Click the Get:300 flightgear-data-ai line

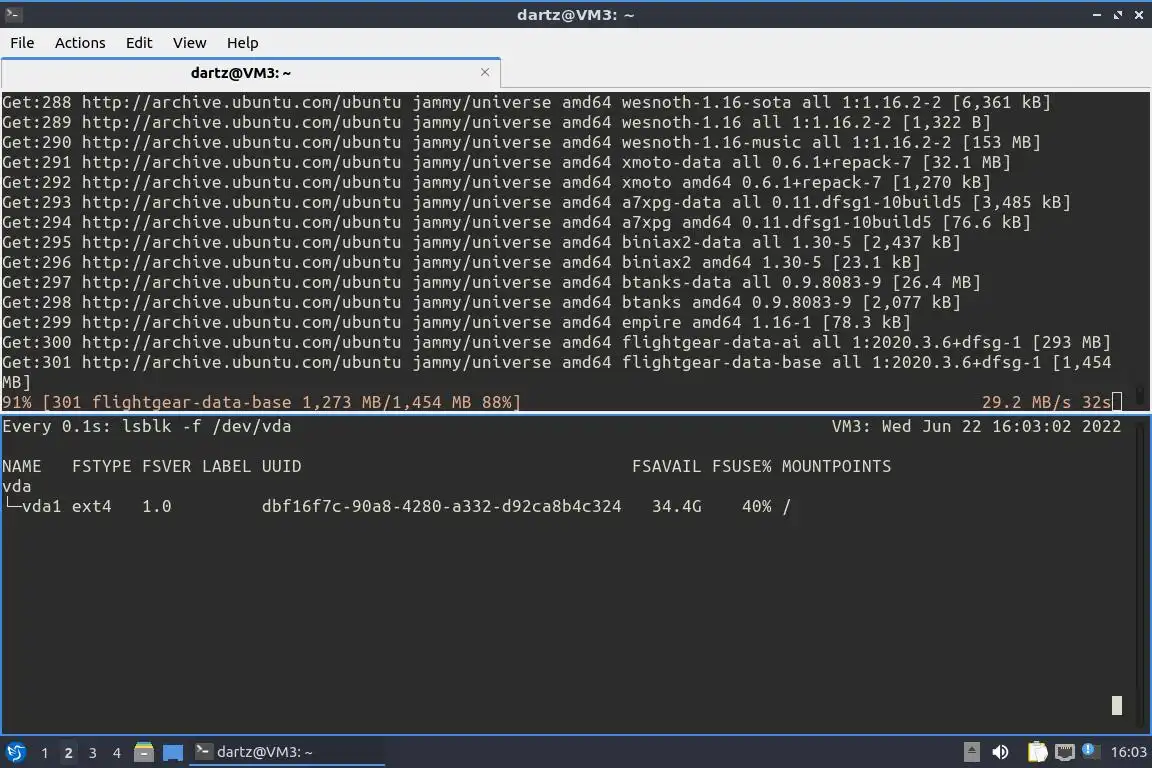click(x=556, y=342)
